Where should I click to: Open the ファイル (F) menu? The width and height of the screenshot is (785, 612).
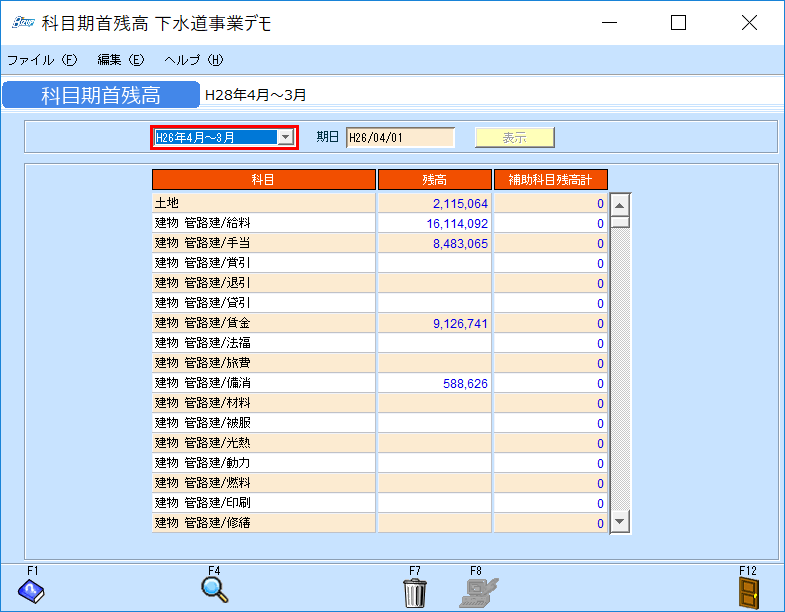click(x=42, y=60)
